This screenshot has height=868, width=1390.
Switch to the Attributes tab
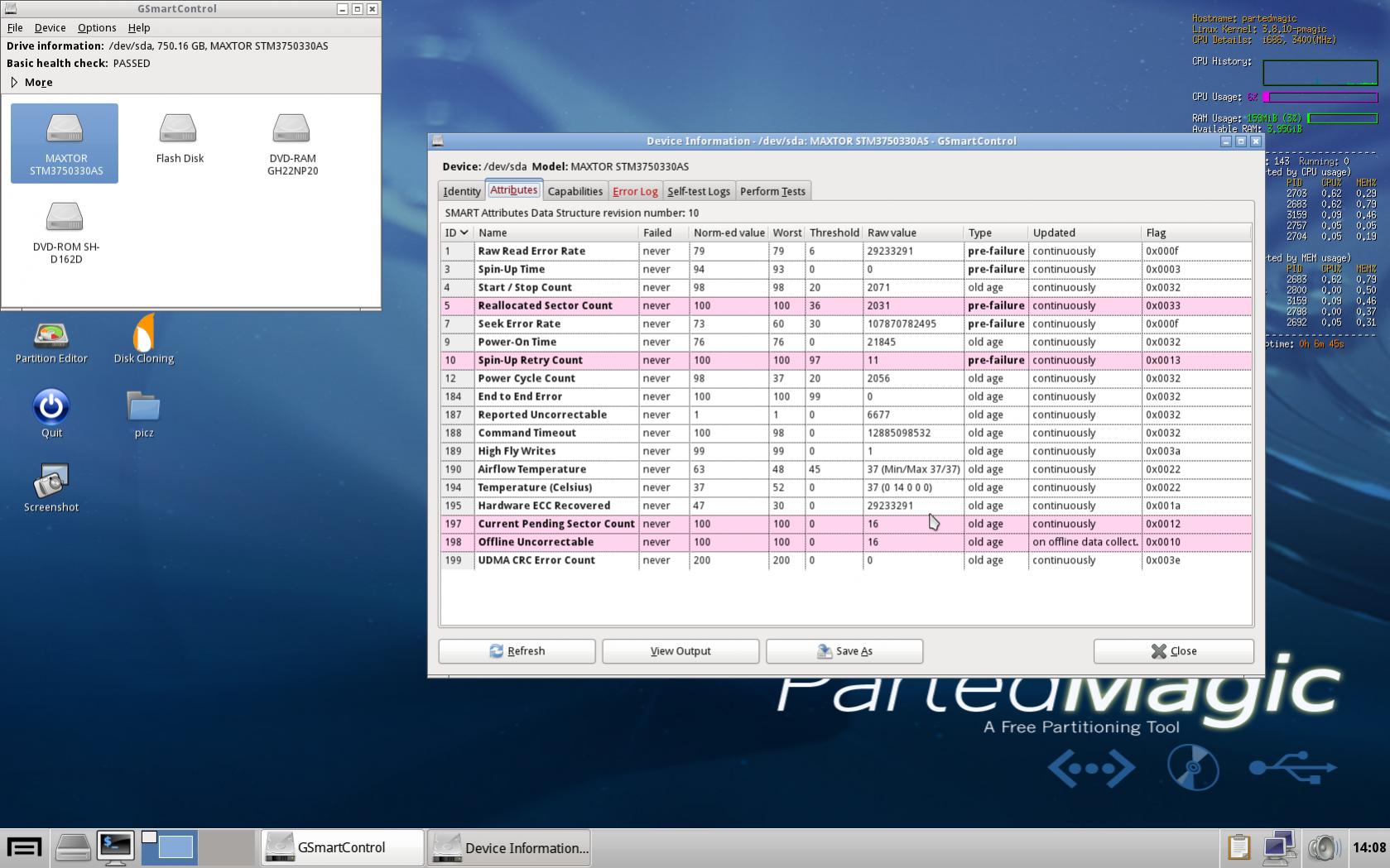click(513, 189)
